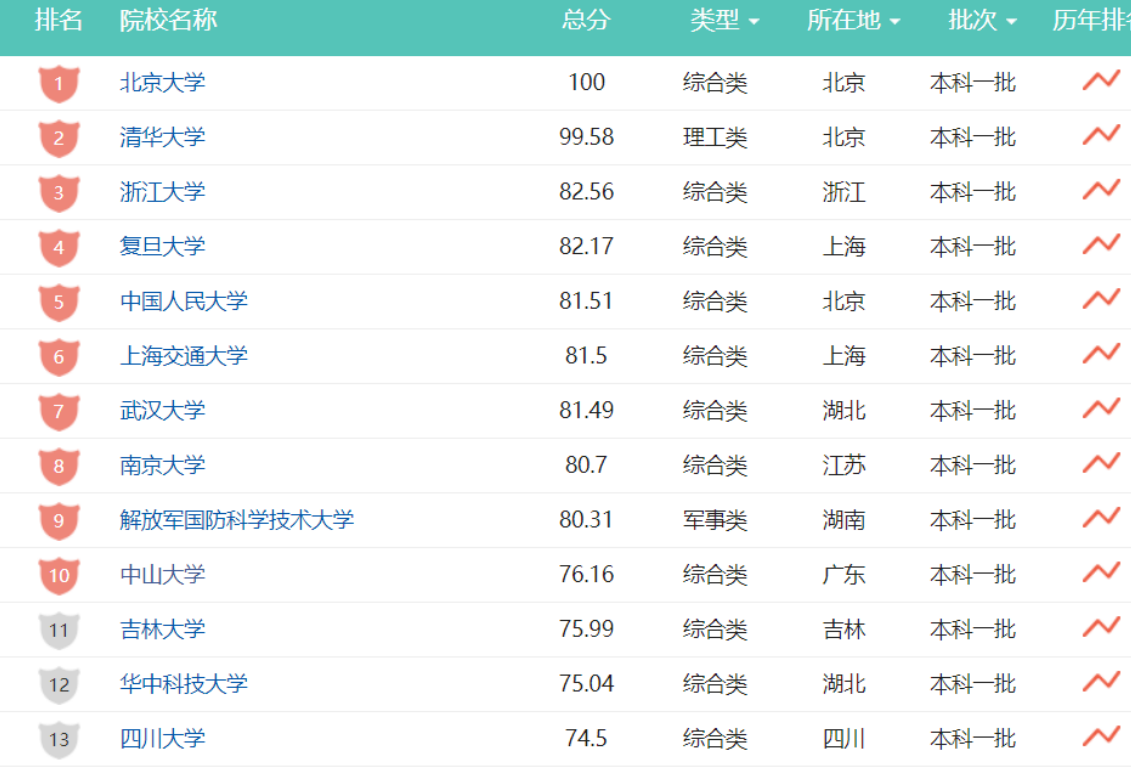Open the 上海交通大学 link
This screenshot has height=770, width=1131.
[x=184, y=355]
